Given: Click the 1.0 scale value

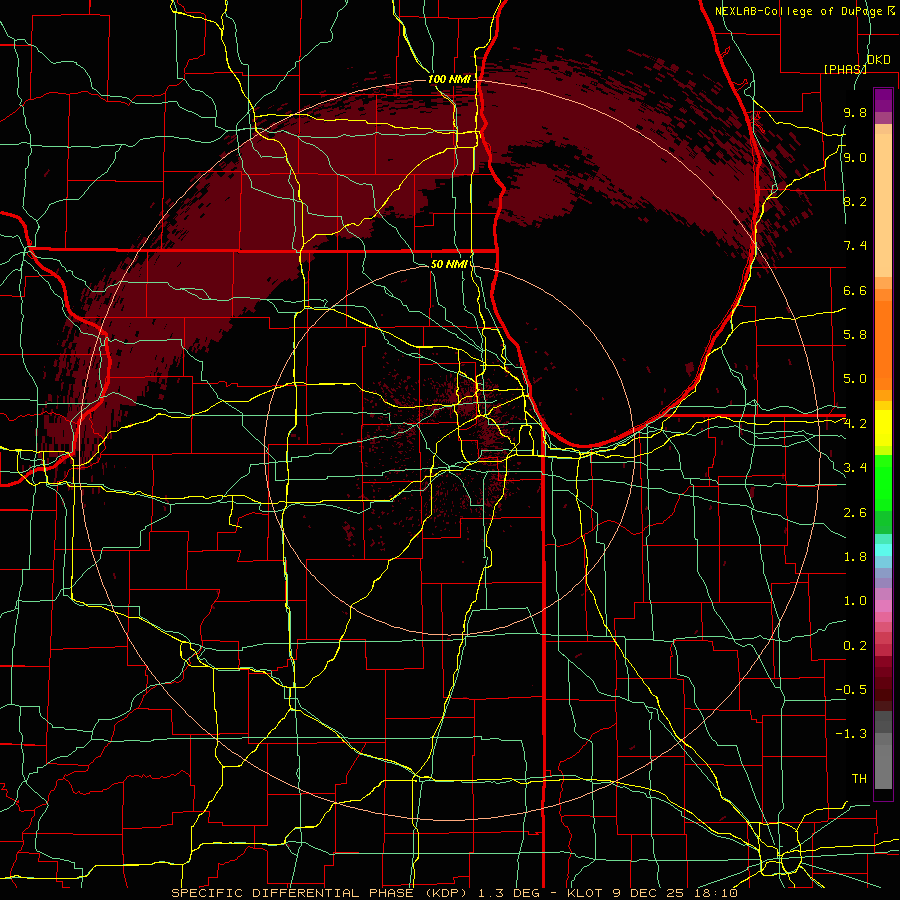Looking at the screenshot, I should coord(855,601).
